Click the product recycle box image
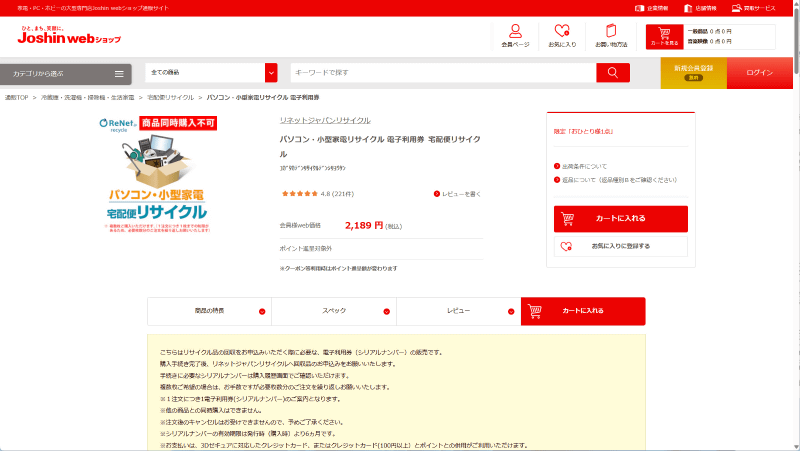This screenshot has height=451, width=800. (158, 175)
